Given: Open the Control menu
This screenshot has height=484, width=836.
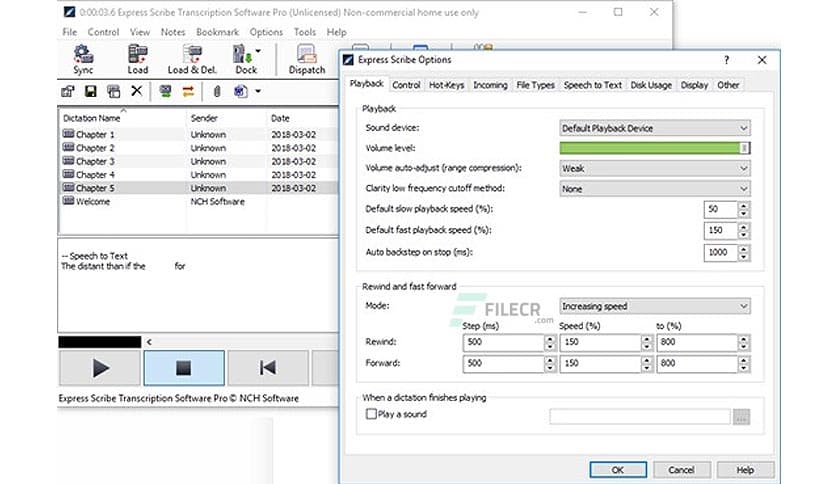Looking at the screenshot, I should pos(103,32).
